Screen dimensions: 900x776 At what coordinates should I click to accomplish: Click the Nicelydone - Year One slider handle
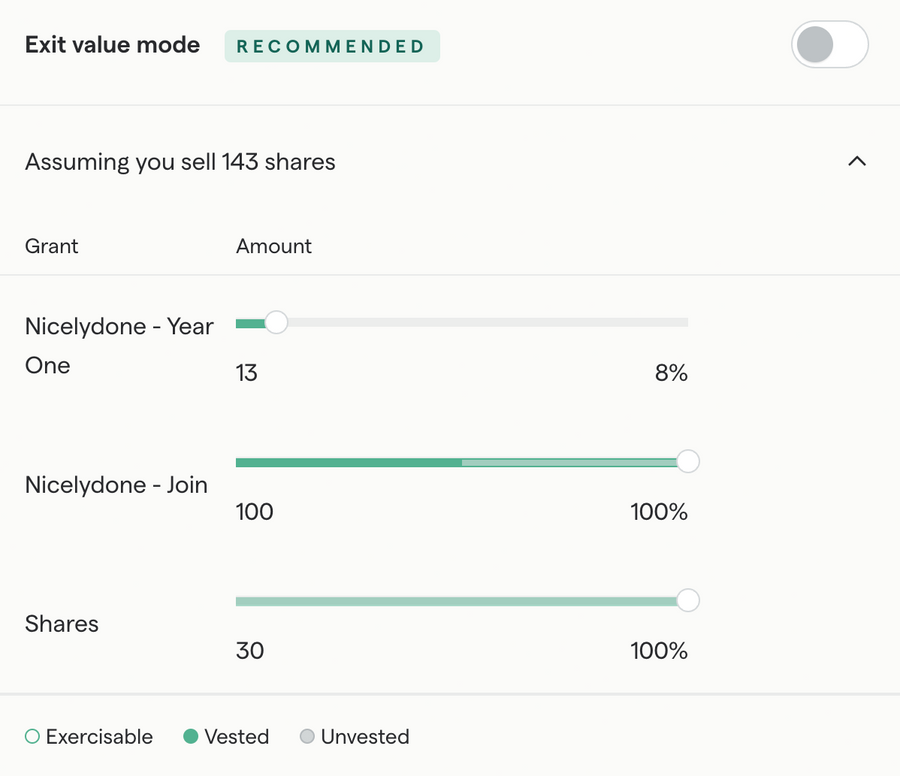(276, 322)
